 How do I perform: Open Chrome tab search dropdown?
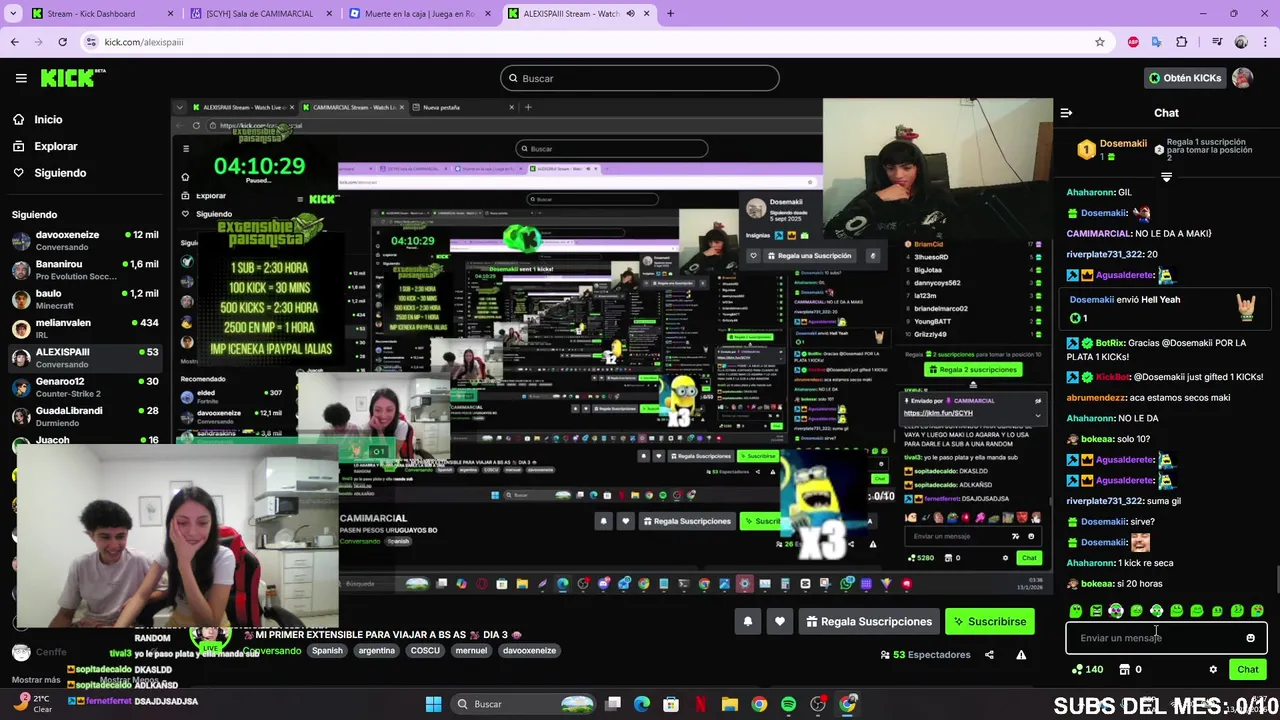tap(13, 14)
